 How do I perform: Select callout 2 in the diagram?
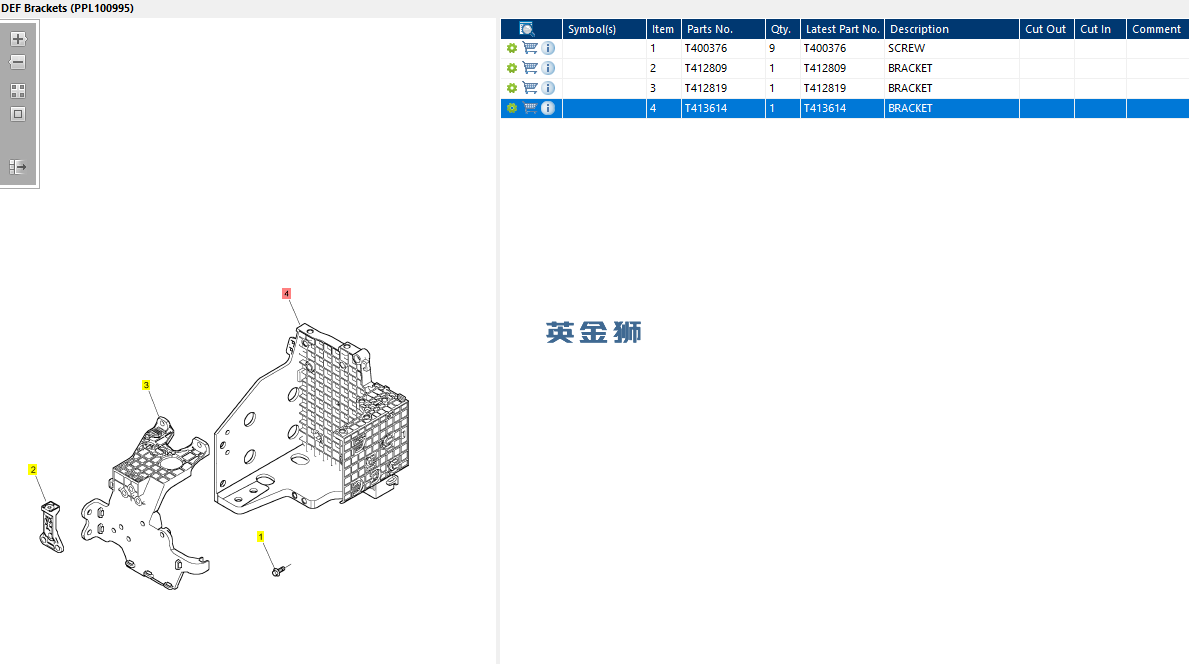(33, 470)
